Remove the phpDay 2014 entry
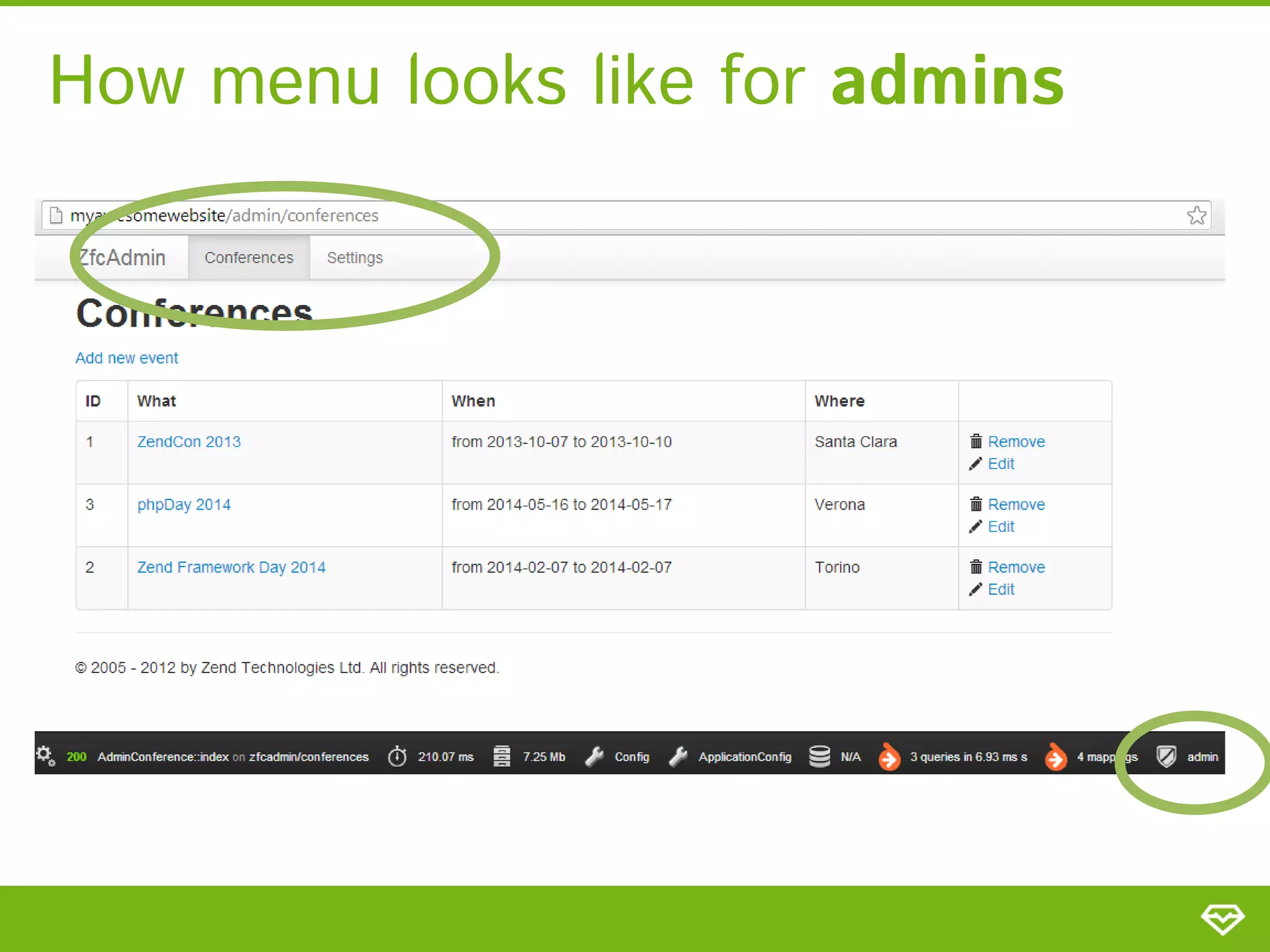1270x952 pixels. (x=1016, y=505)
